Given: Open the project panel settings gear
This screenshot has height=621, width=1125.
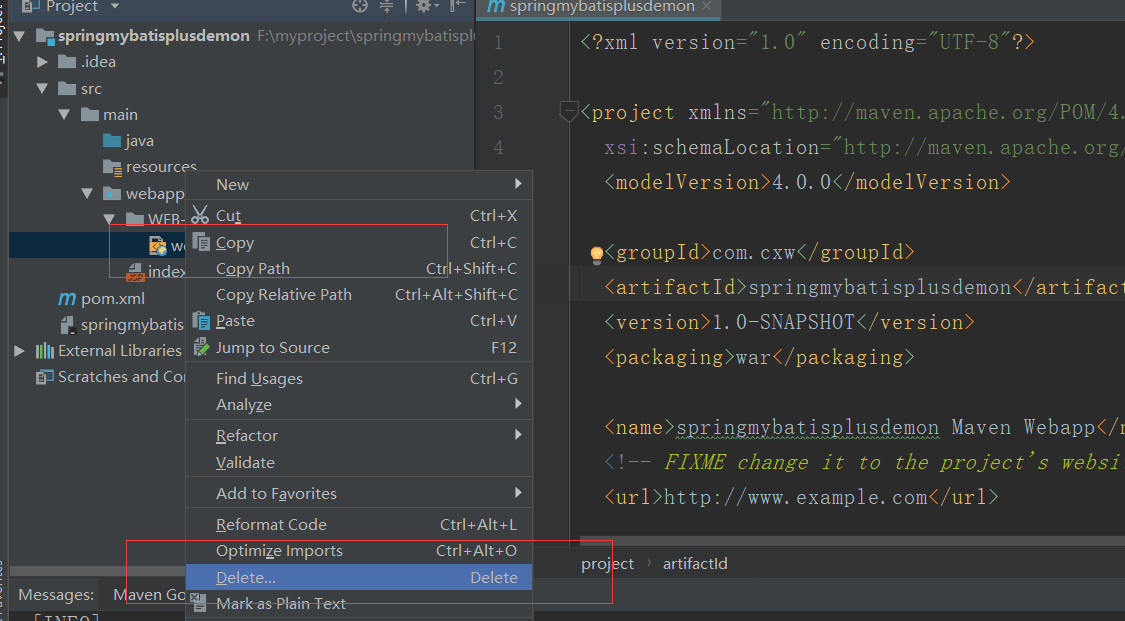Looking at the screenshot, I should click(x=425, y=6).
